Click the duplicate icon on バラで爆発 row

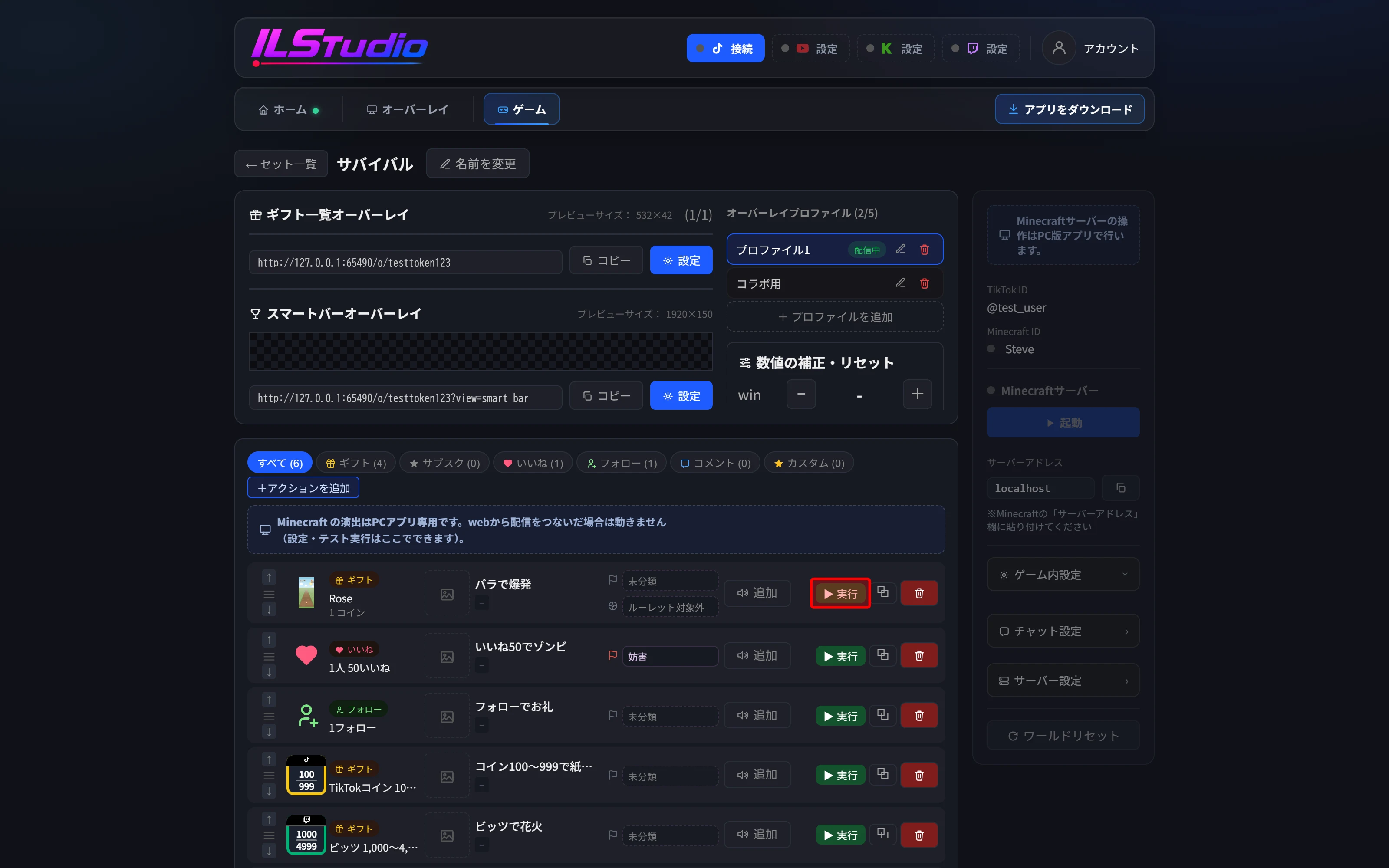(x=883, y=592)
